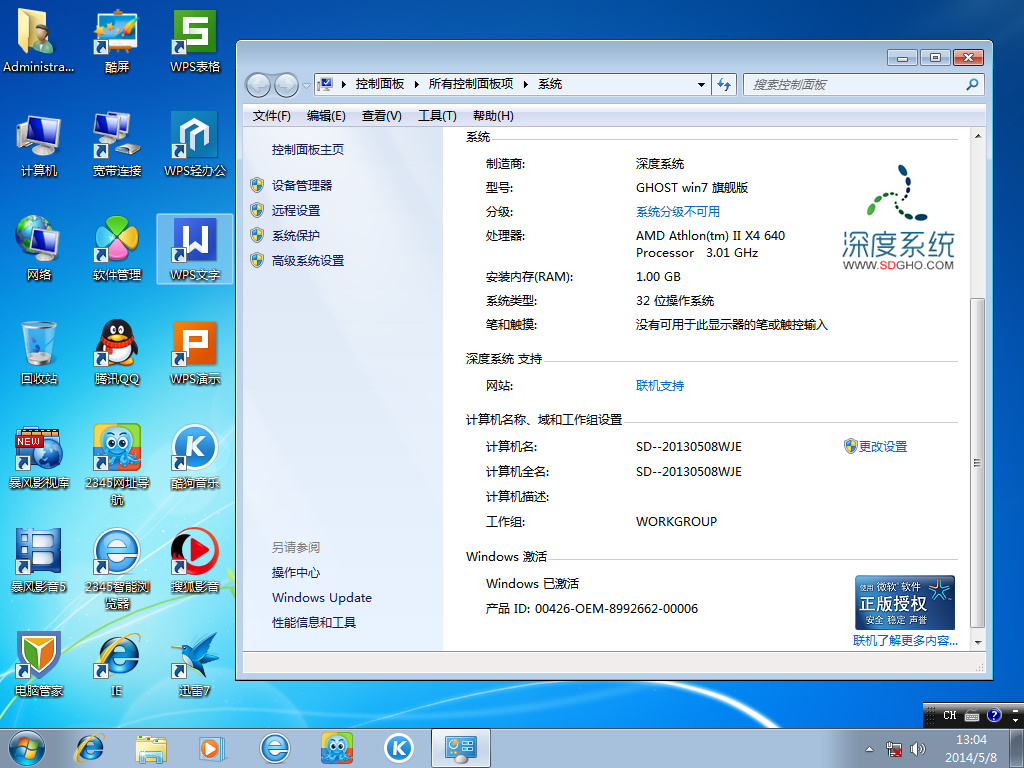Expand the address bar history dropdown
The width and height of the screenshot is (1024, 768).
pyautogui.click(x=701, y=84)
